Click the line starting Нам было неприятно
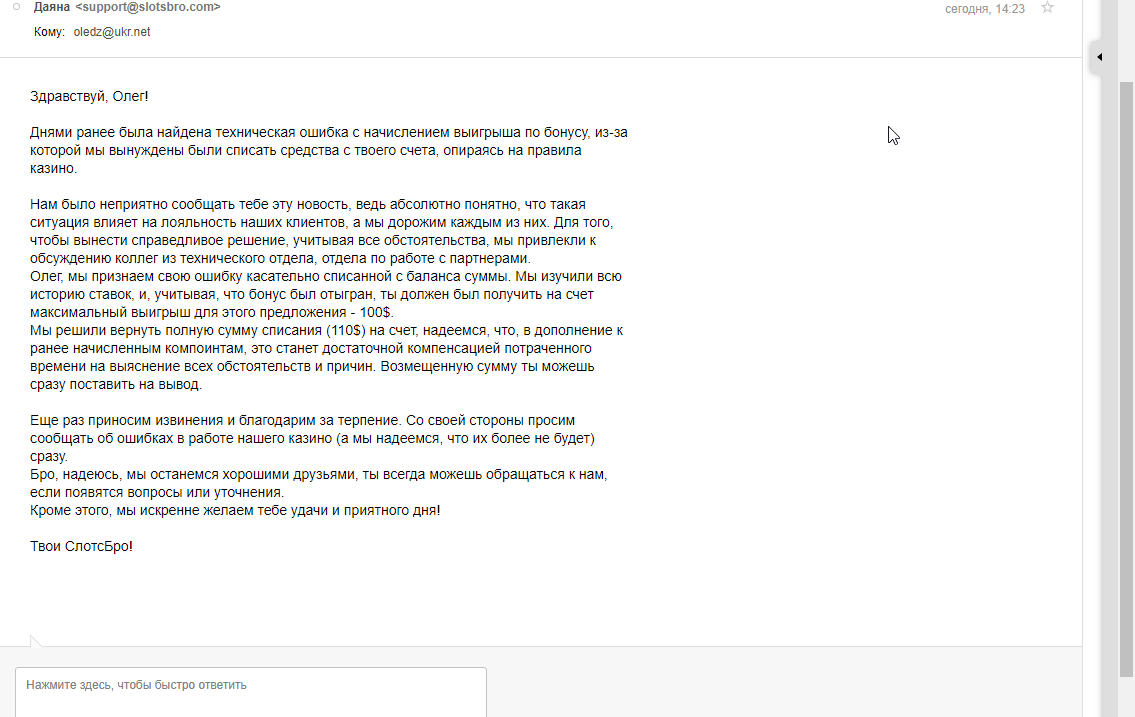The image size is (1135, 717). click(x=308, y=204)
